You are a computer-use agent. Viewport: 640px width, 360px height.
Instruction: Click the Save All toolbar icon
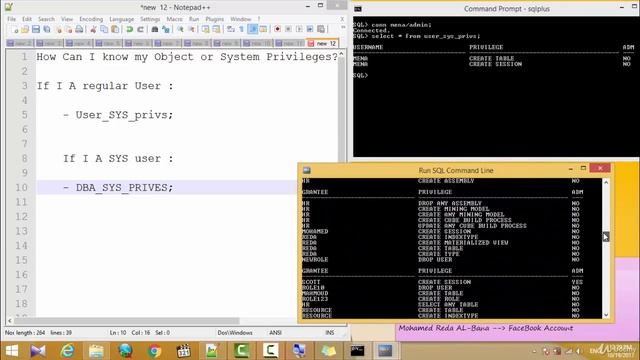[x=47, y=29]
